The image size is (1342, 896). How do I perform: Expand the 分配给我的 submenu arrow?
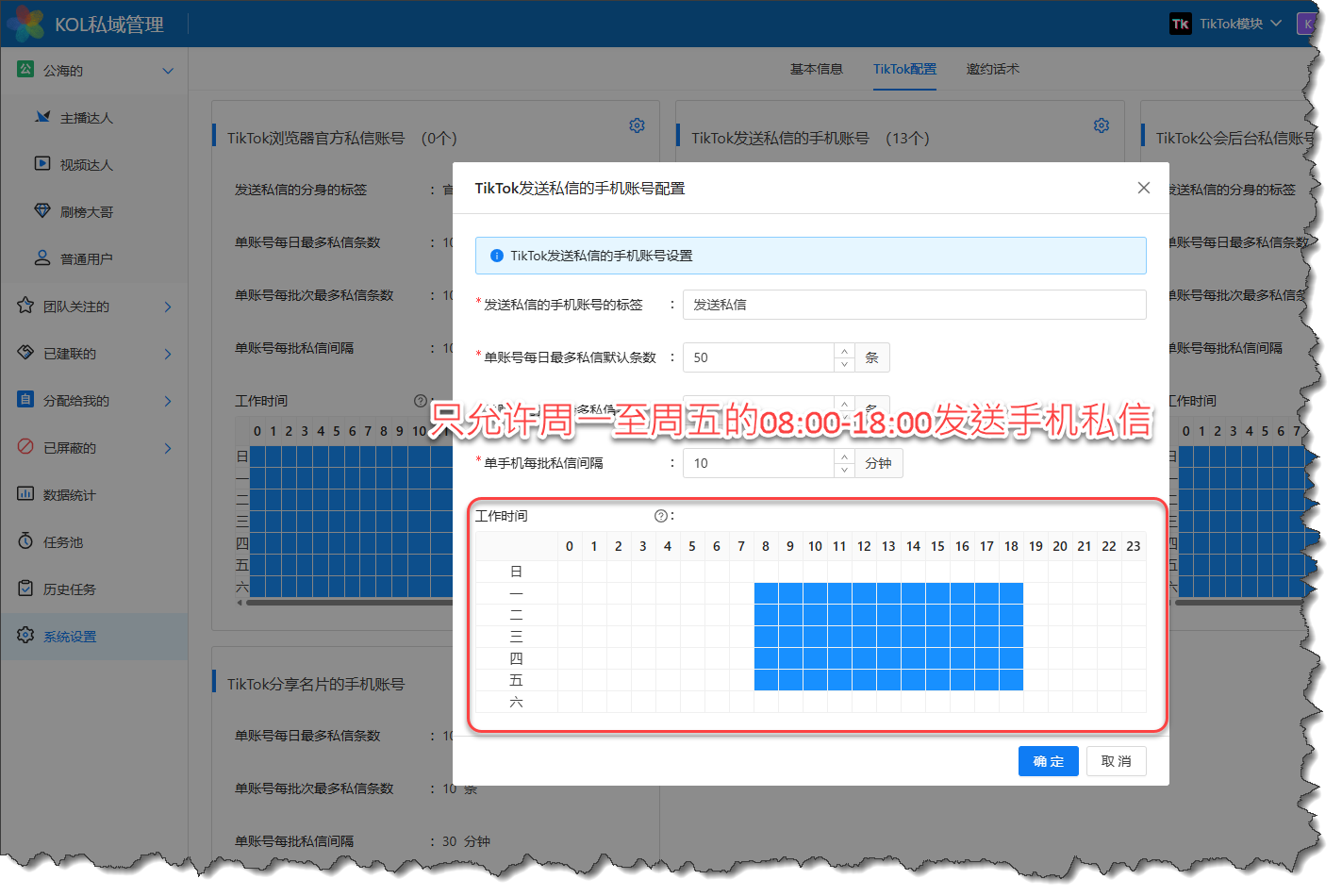168,401
